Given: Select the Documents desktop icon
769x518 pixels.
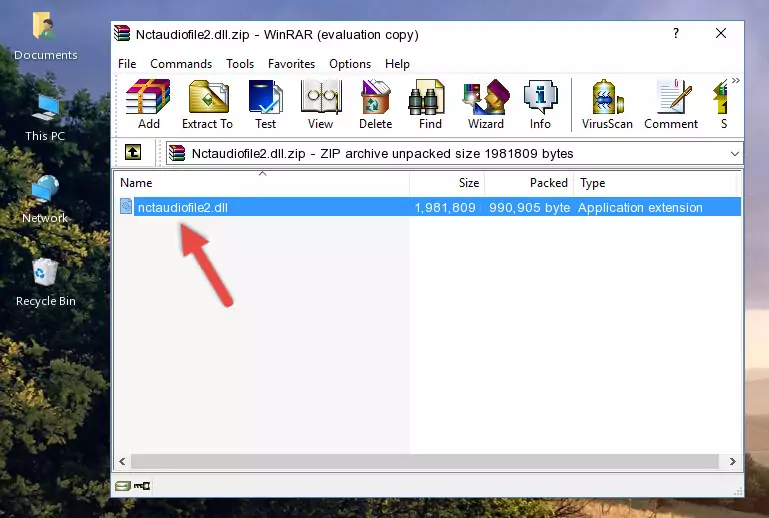Looking at the screenshot, I should [45, 36].
